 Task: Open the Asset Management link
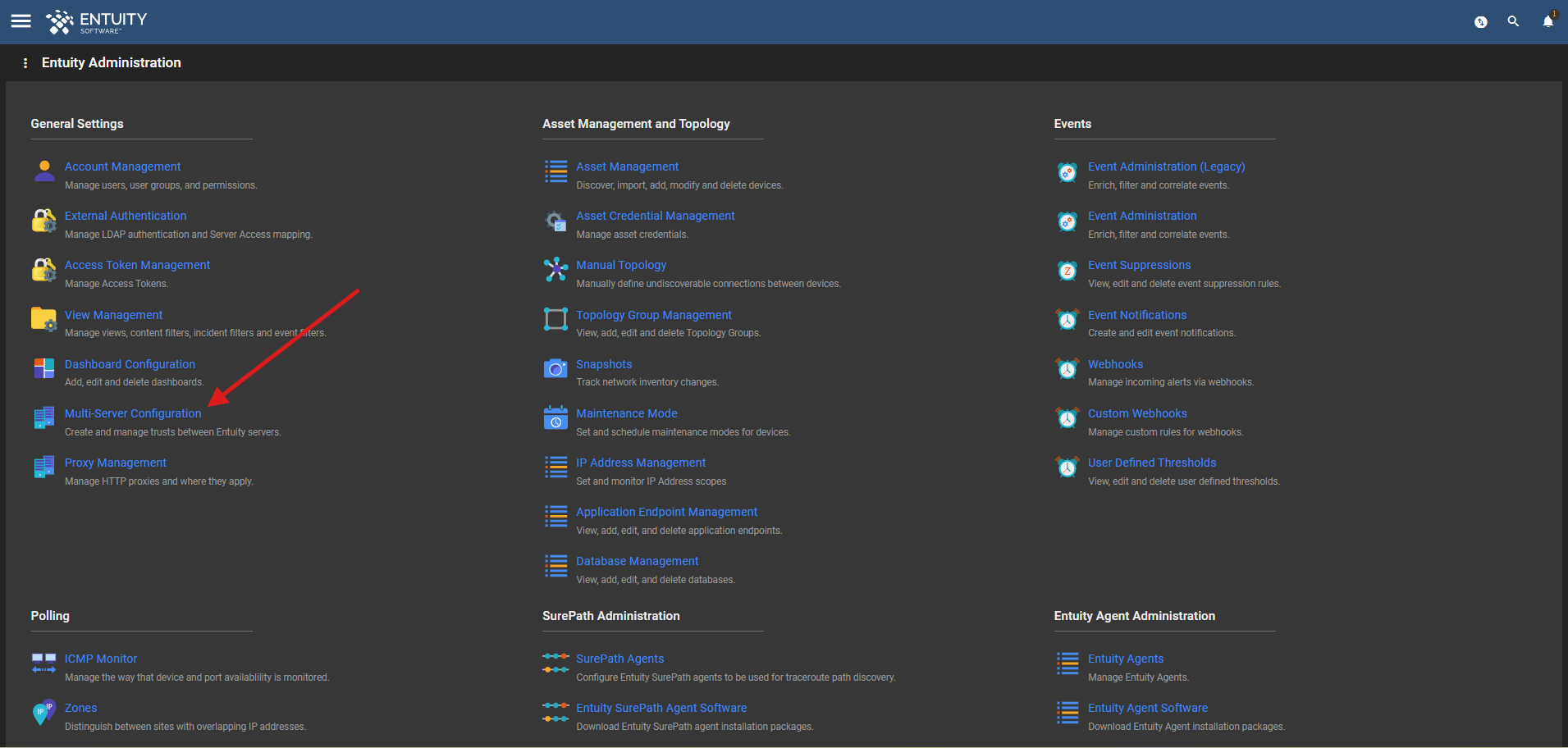tap(628, 166)
